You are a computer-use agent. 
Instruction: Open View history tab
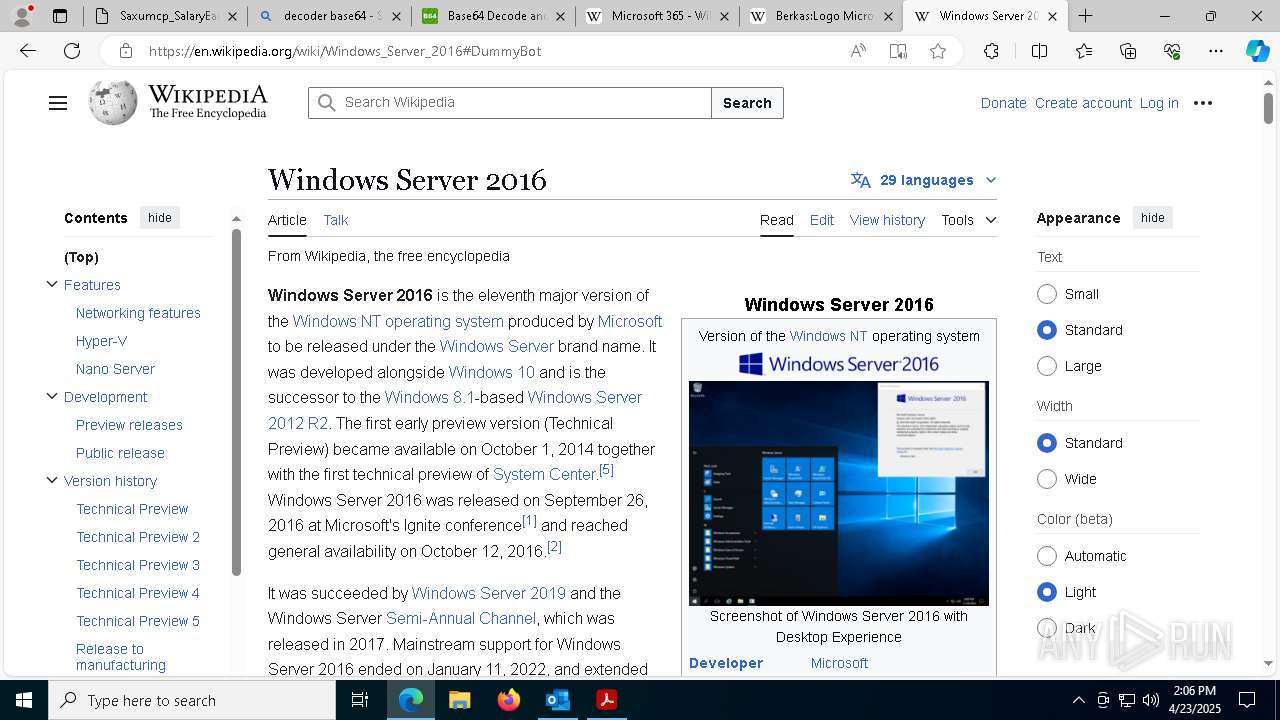pyautogui.click(x=887, y=220)
